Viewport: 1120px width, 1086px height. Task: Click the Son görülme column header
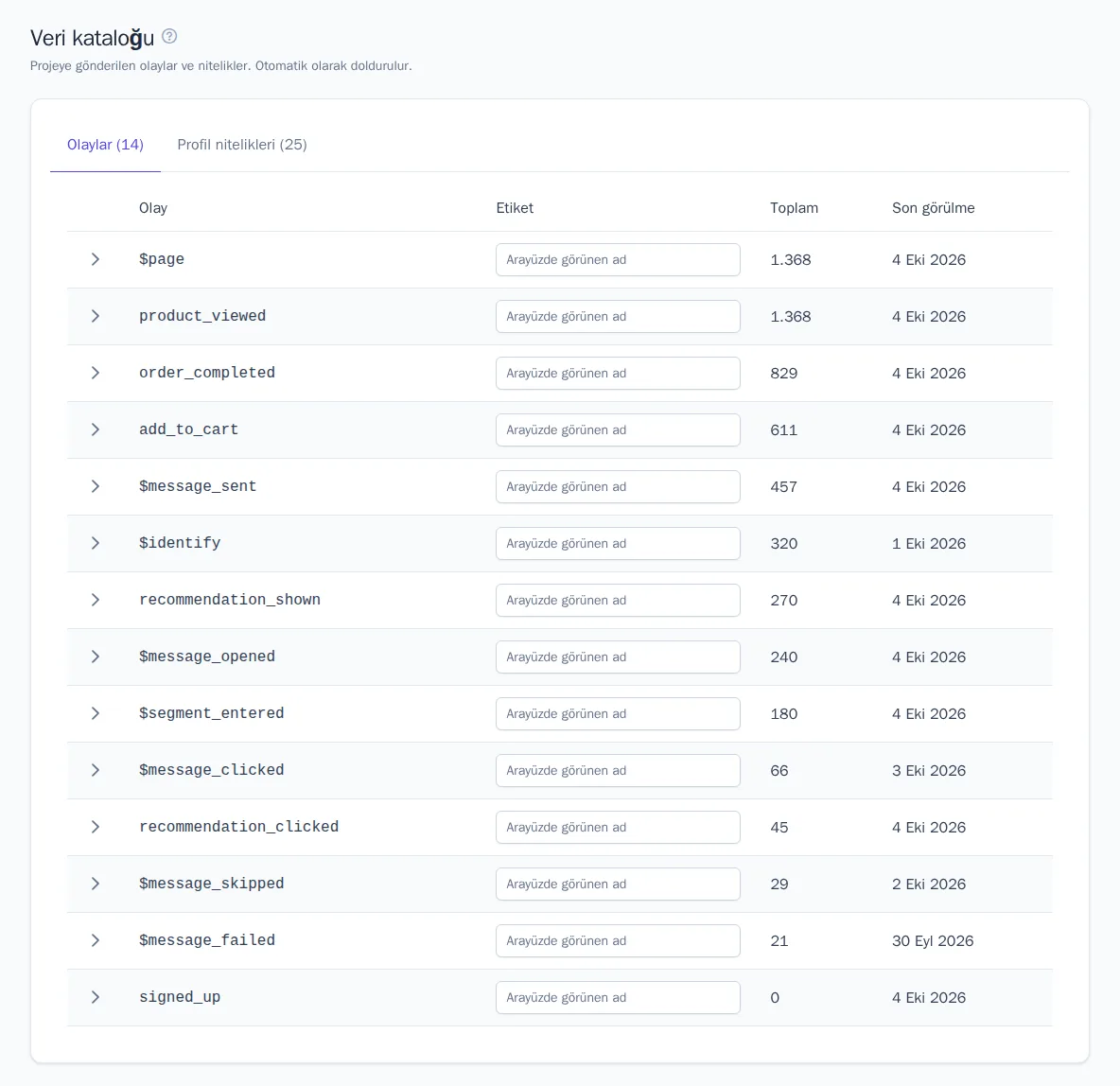[933, 208]
